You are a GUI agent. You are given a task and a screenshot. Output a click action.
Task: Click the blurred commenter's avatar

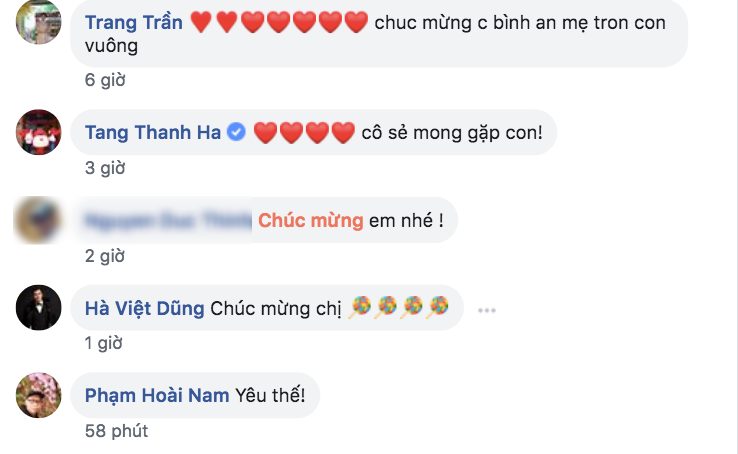38,220
